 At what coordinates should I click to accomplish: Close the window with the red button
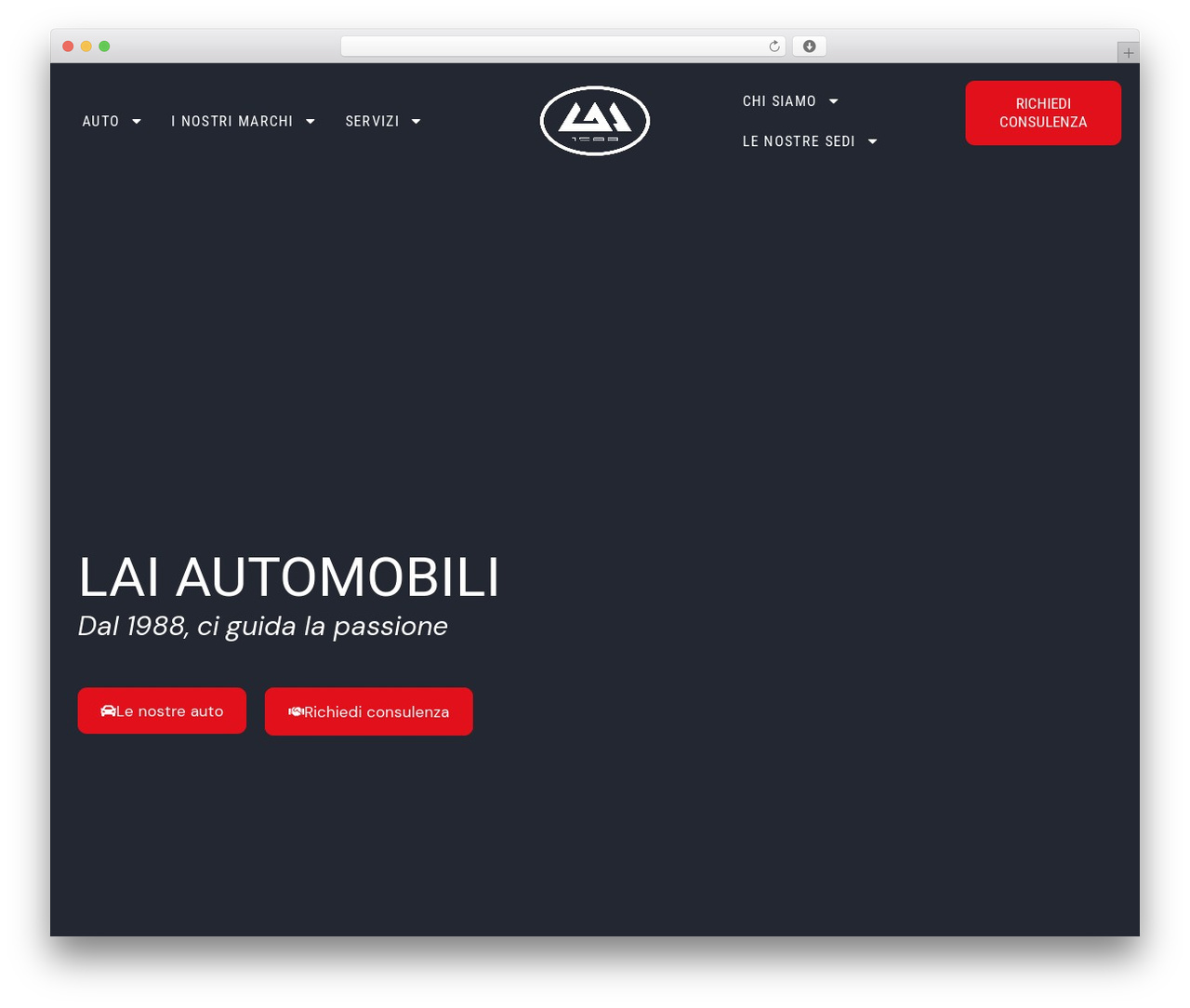tap(68, 46)
